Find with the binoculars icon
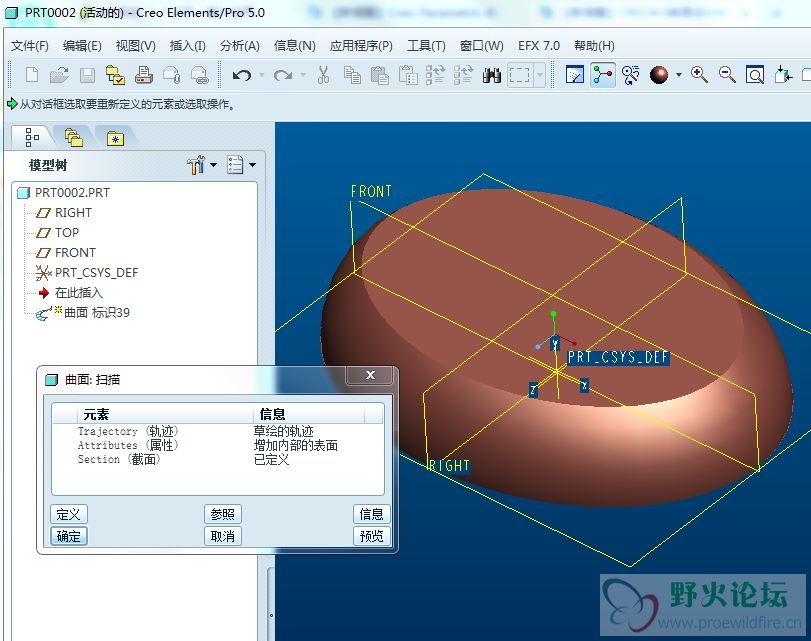811x641 pixels. 491,76
